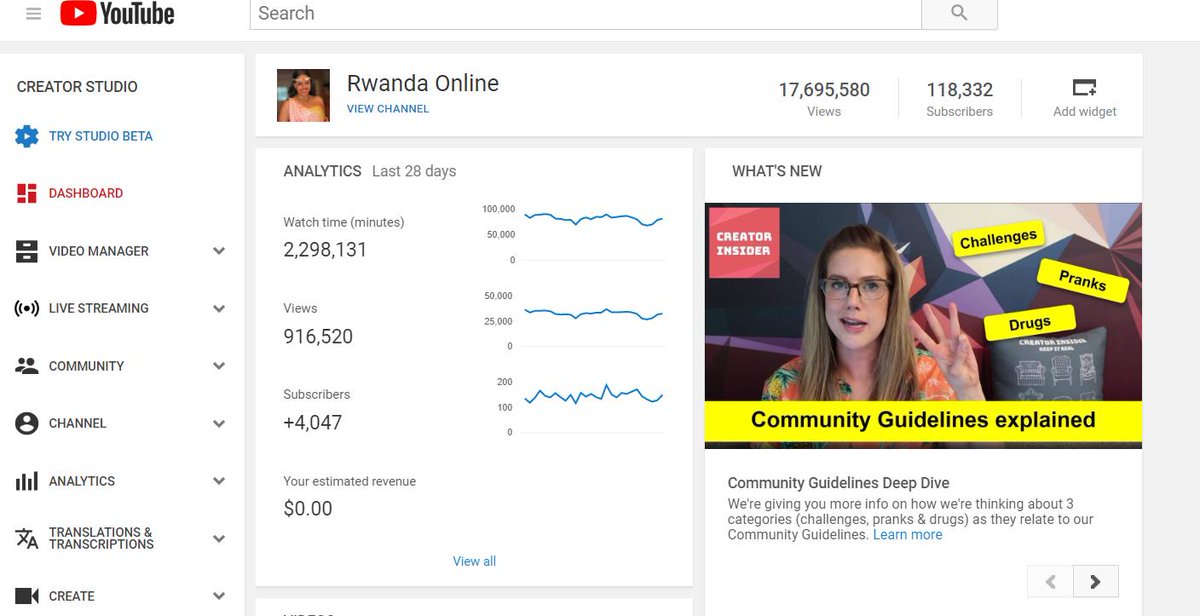Click the Community people icon
The image size is (1200, 616).
click(x=27, y=366)
